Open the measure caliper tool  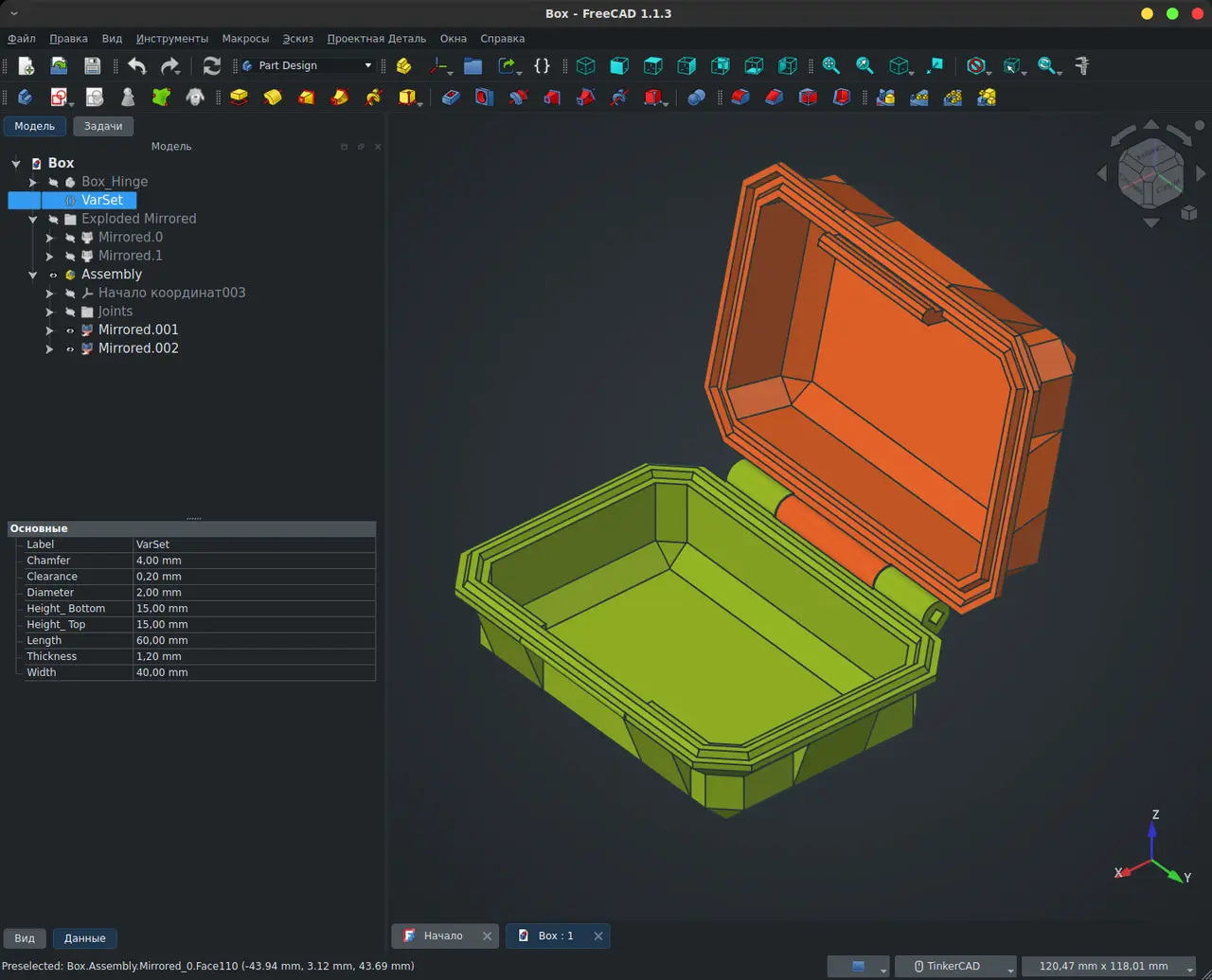pos(1082,65)
